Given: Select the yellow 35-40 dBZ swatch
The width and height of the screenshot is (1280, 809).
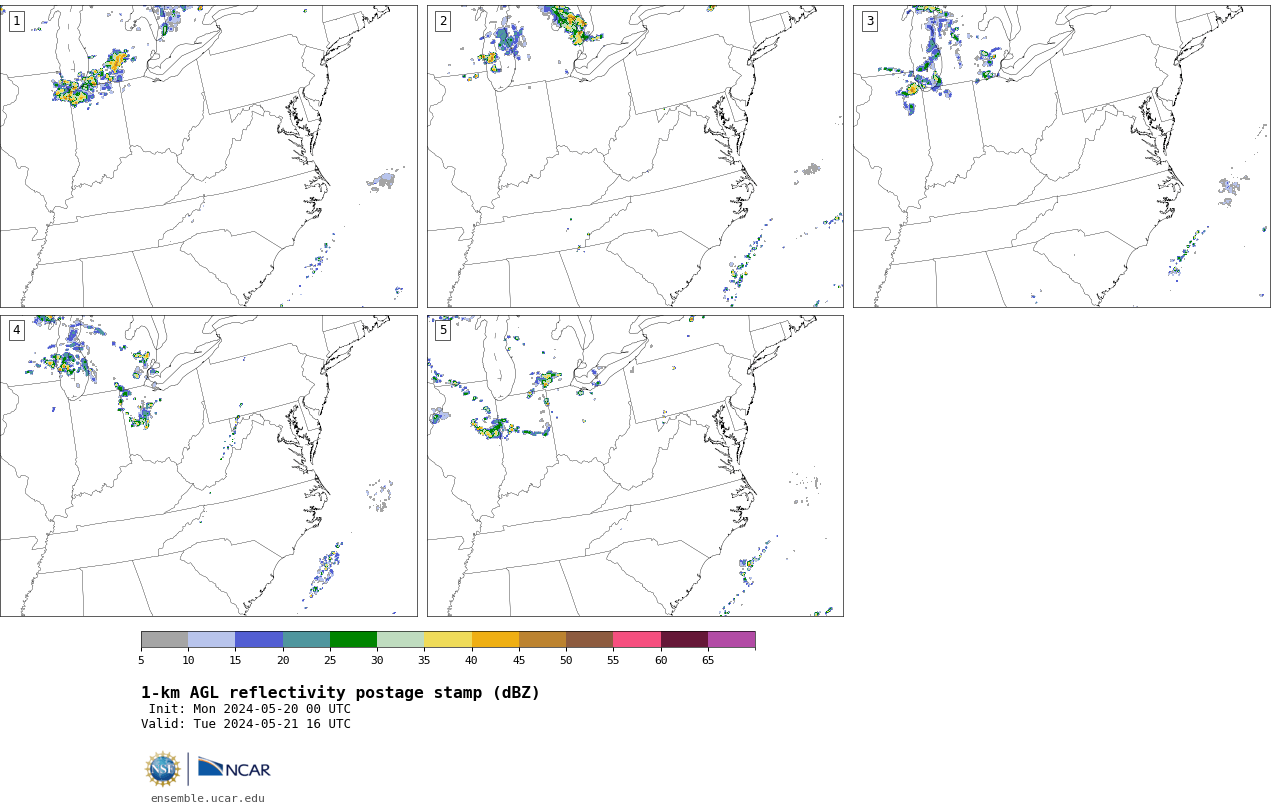Looking at the screenshot, I should click(448, 640).
